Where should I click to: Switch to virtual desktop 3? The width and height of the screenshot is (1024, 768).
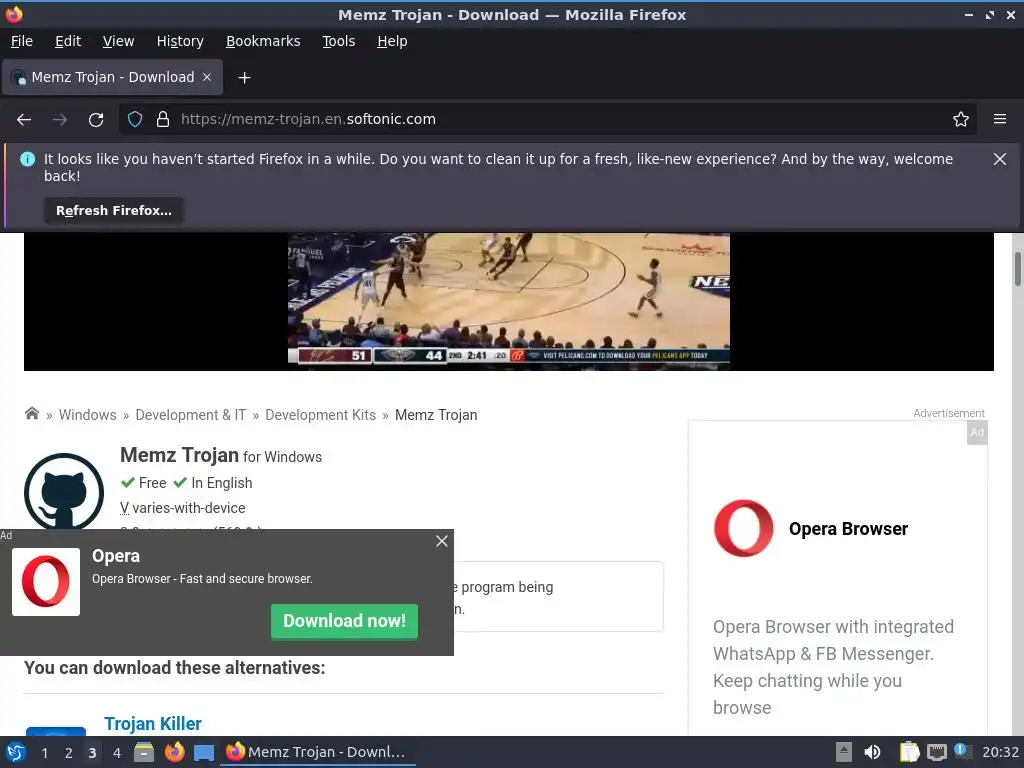(x=92, y=753)
